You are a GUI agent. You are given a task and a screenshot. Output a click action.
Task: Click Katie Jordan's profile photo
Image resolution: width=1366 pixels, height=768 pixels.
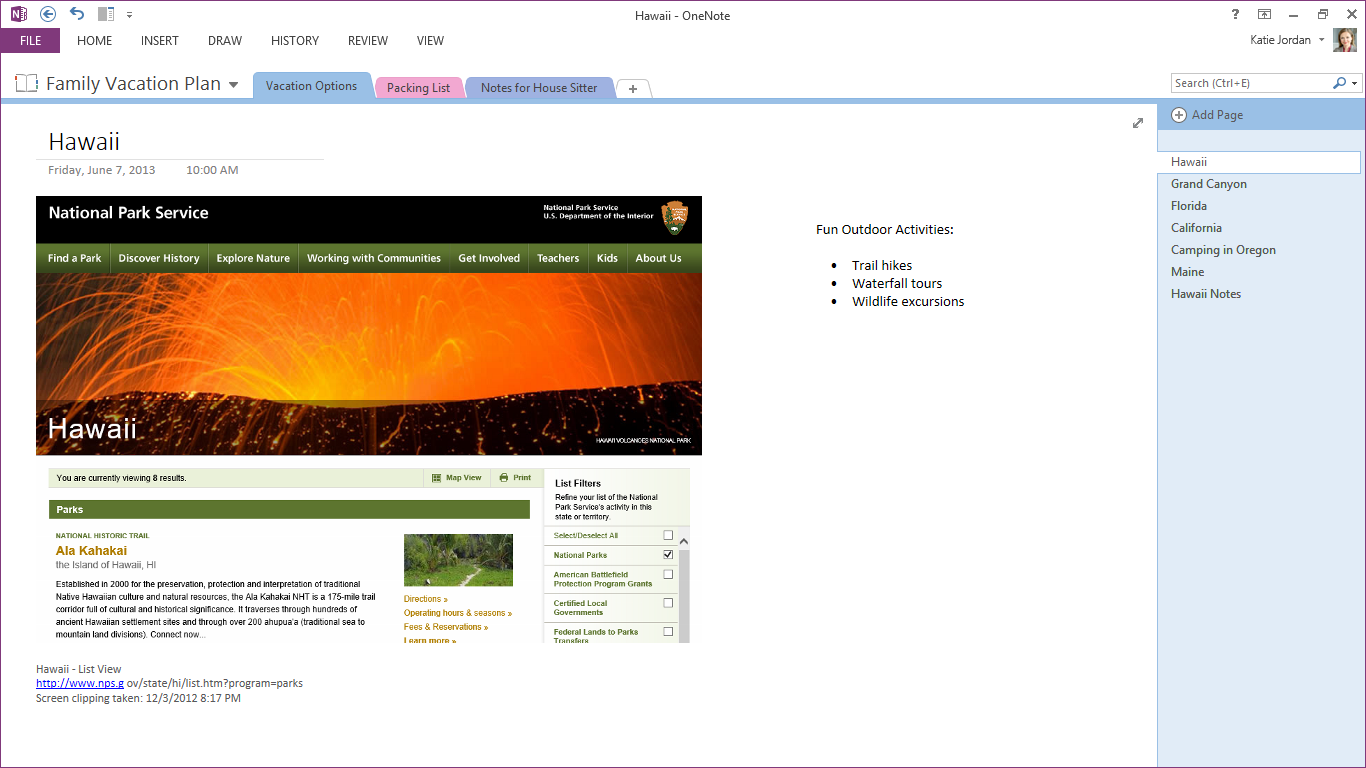point(1345,40)
